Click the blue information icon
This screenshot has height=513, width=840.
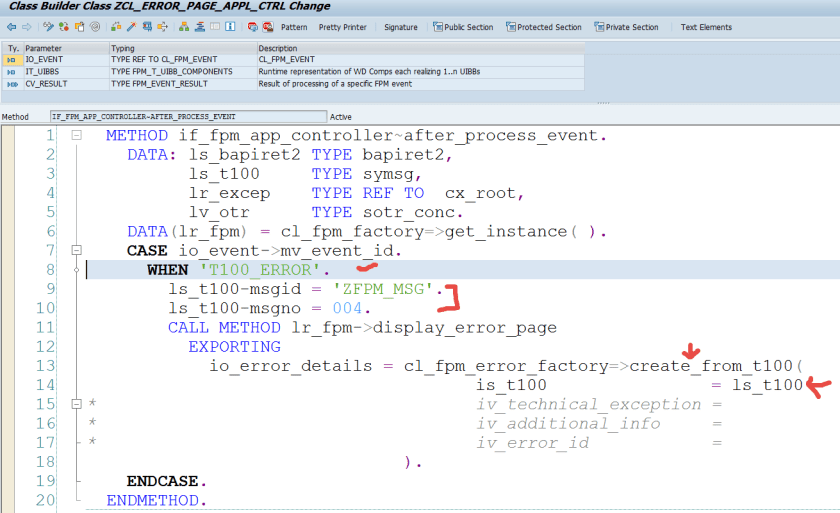tap(230, 27)
